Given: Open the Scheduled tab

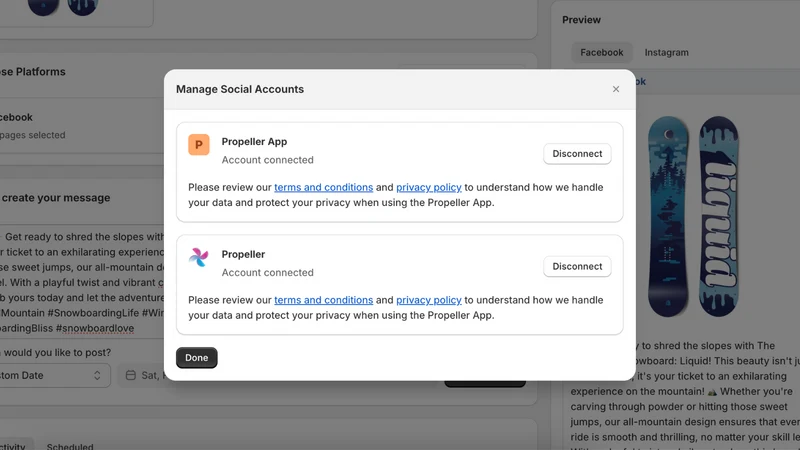Looking at the screenshot, I should tap(70, 446).
